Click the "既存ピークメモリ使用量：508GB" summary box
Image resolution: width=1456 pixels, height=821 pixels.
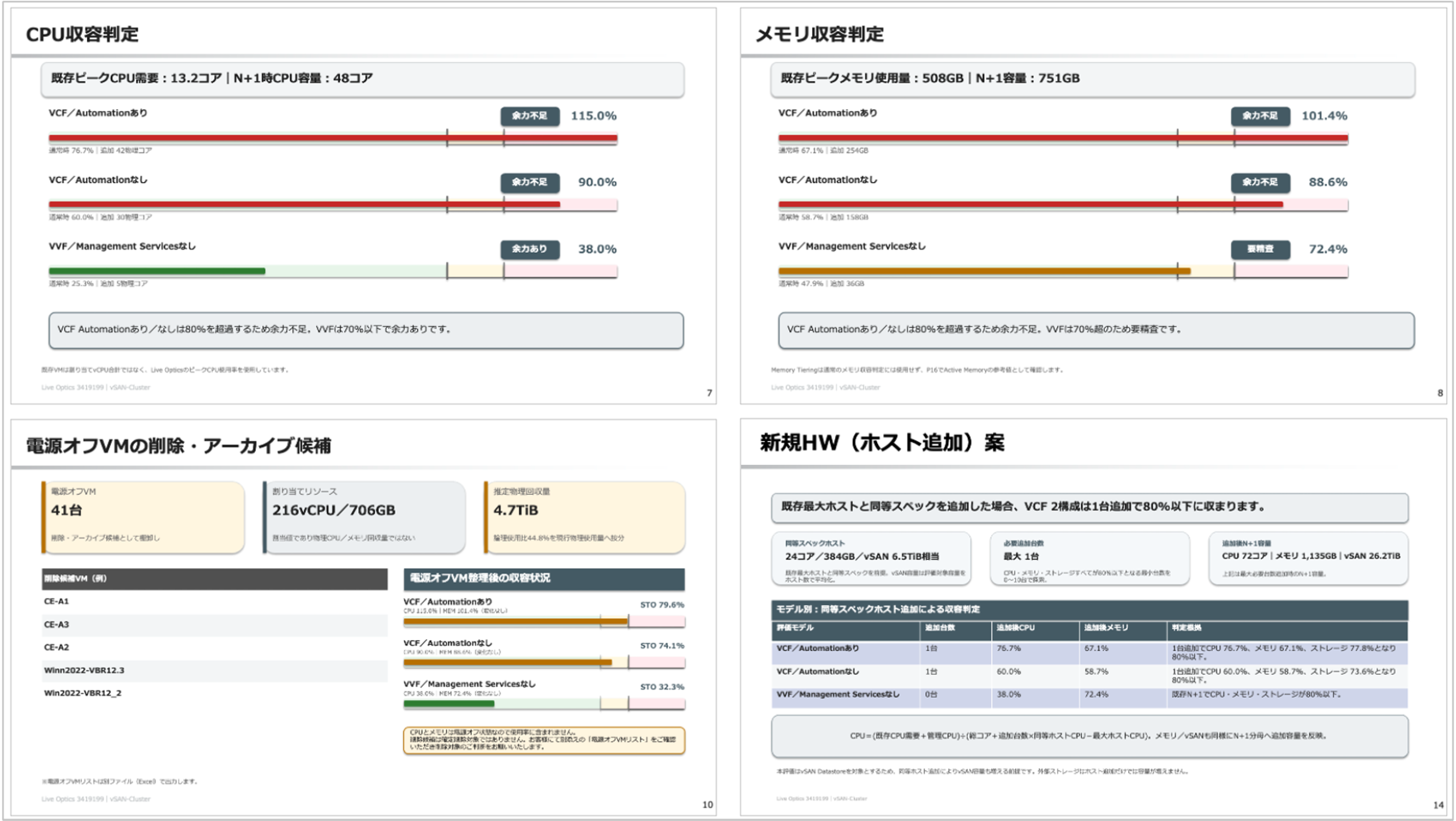click(x=1092, y=79)
